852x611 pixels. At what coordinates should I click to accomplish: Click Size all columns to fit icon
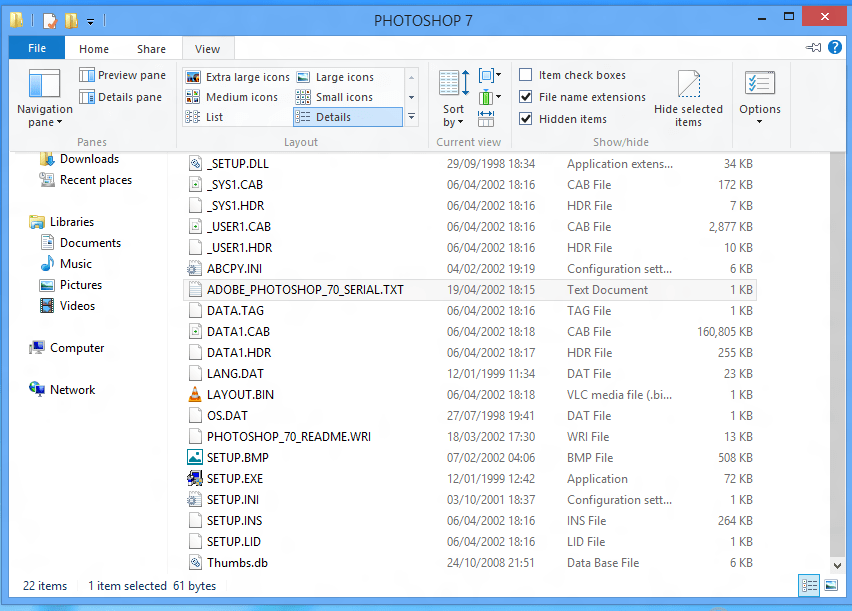486,119
